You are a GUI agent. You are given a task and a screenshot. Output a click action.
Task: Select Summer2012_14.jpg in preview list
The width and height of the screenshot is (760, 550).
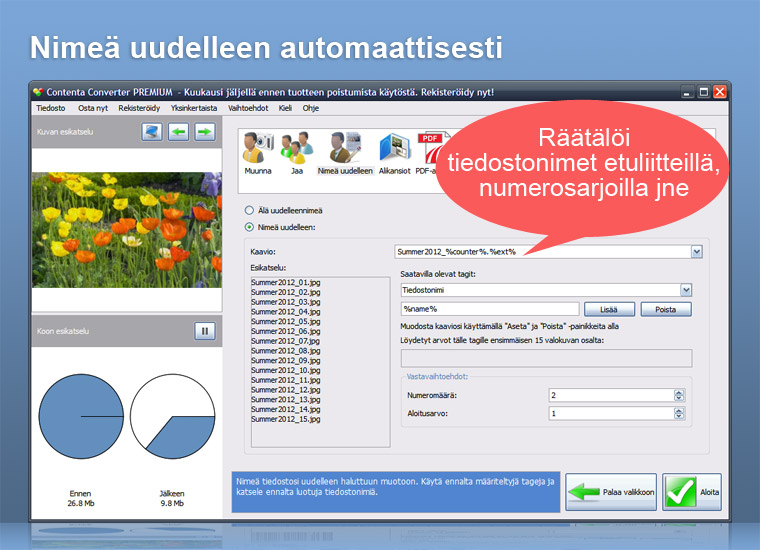[286, 409]
